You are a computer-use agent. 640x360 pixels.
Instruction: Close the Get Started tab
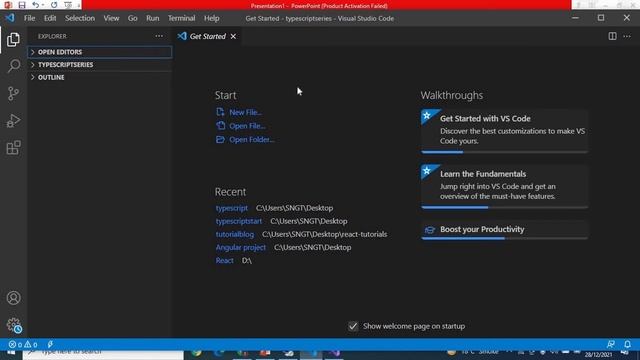point(233,36)
